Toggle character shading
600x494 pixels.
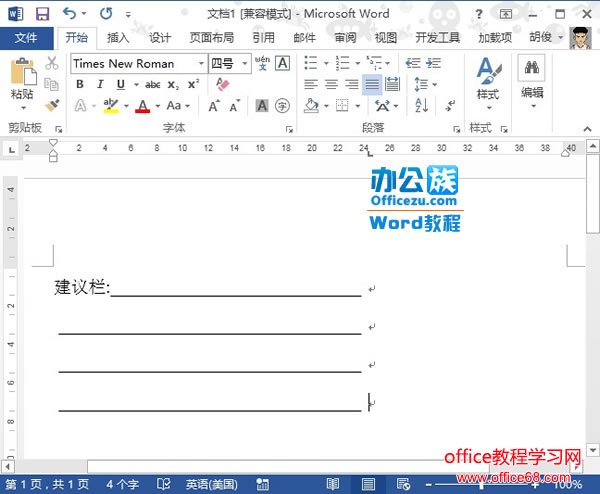point(262,106)
